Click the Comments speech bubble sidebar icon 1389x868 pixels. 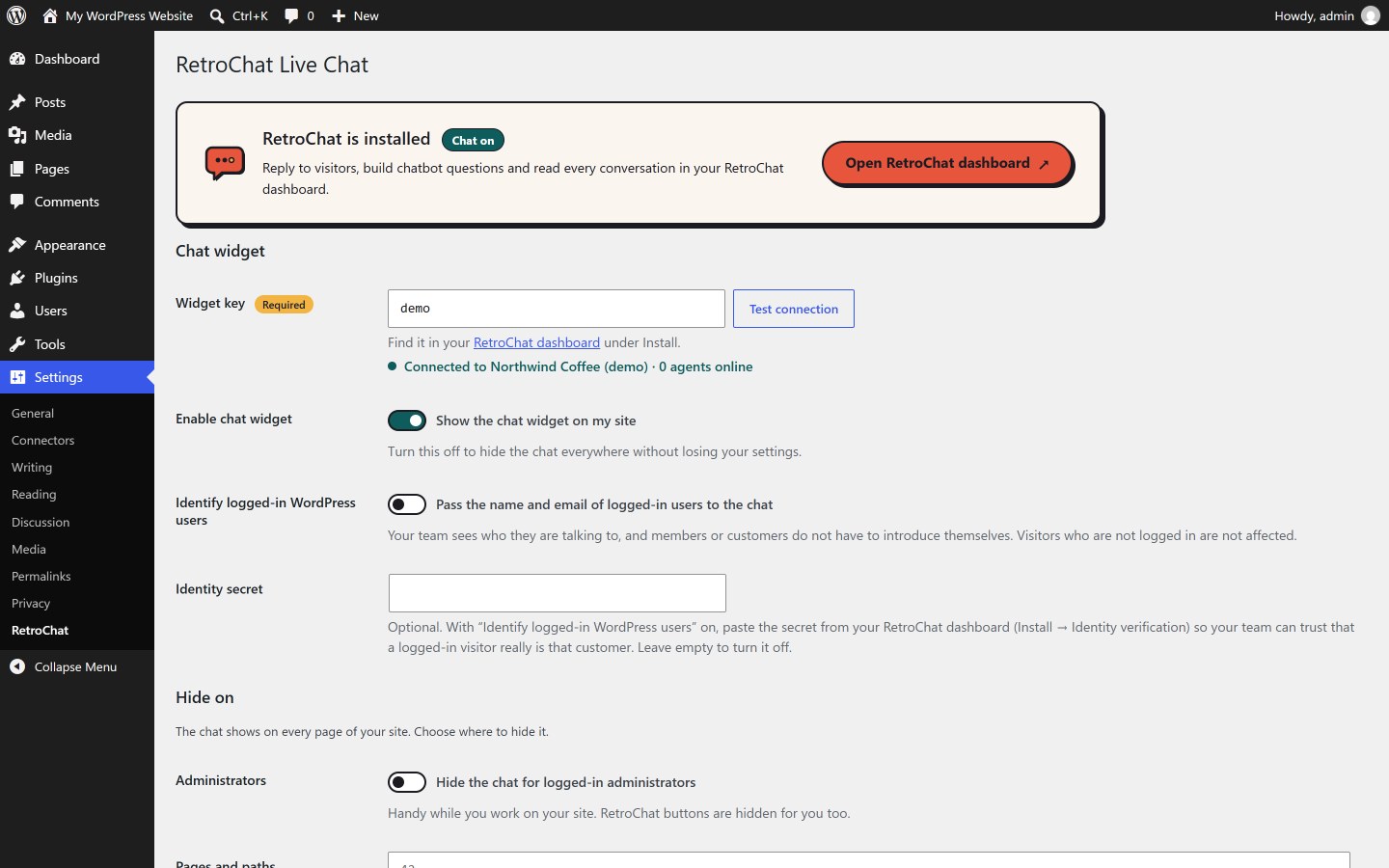17,202
